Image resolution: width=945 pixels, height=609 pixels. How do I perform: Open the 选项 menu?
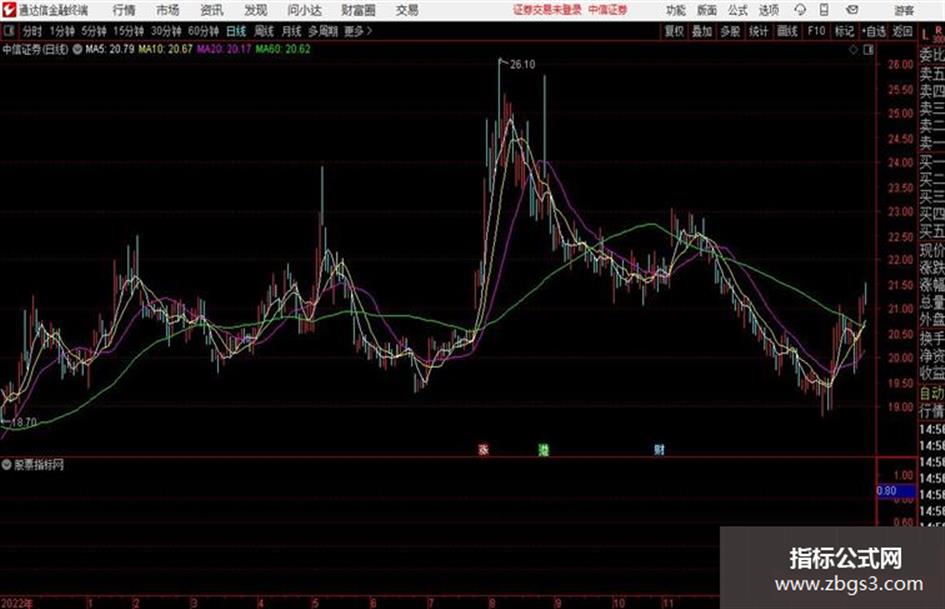coord(768,10)
